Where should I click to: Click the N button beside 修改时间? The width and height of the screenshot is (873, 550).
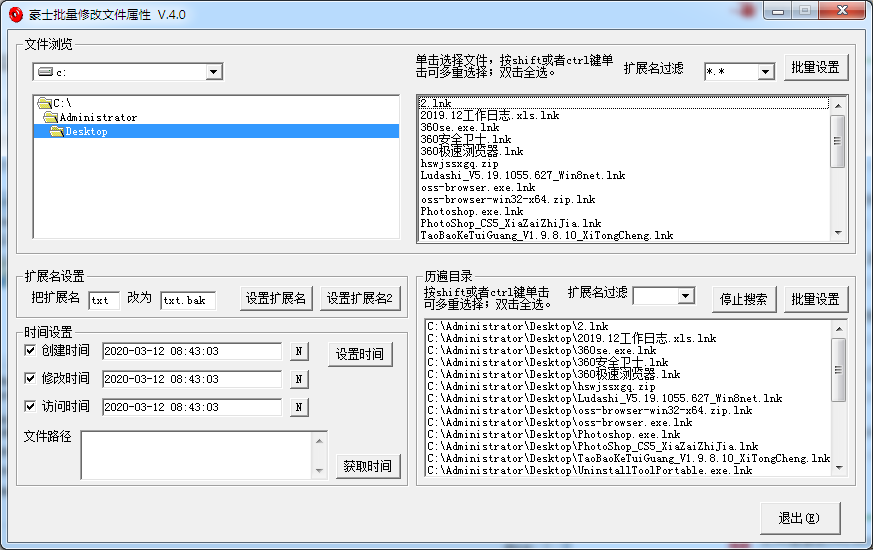299,379
